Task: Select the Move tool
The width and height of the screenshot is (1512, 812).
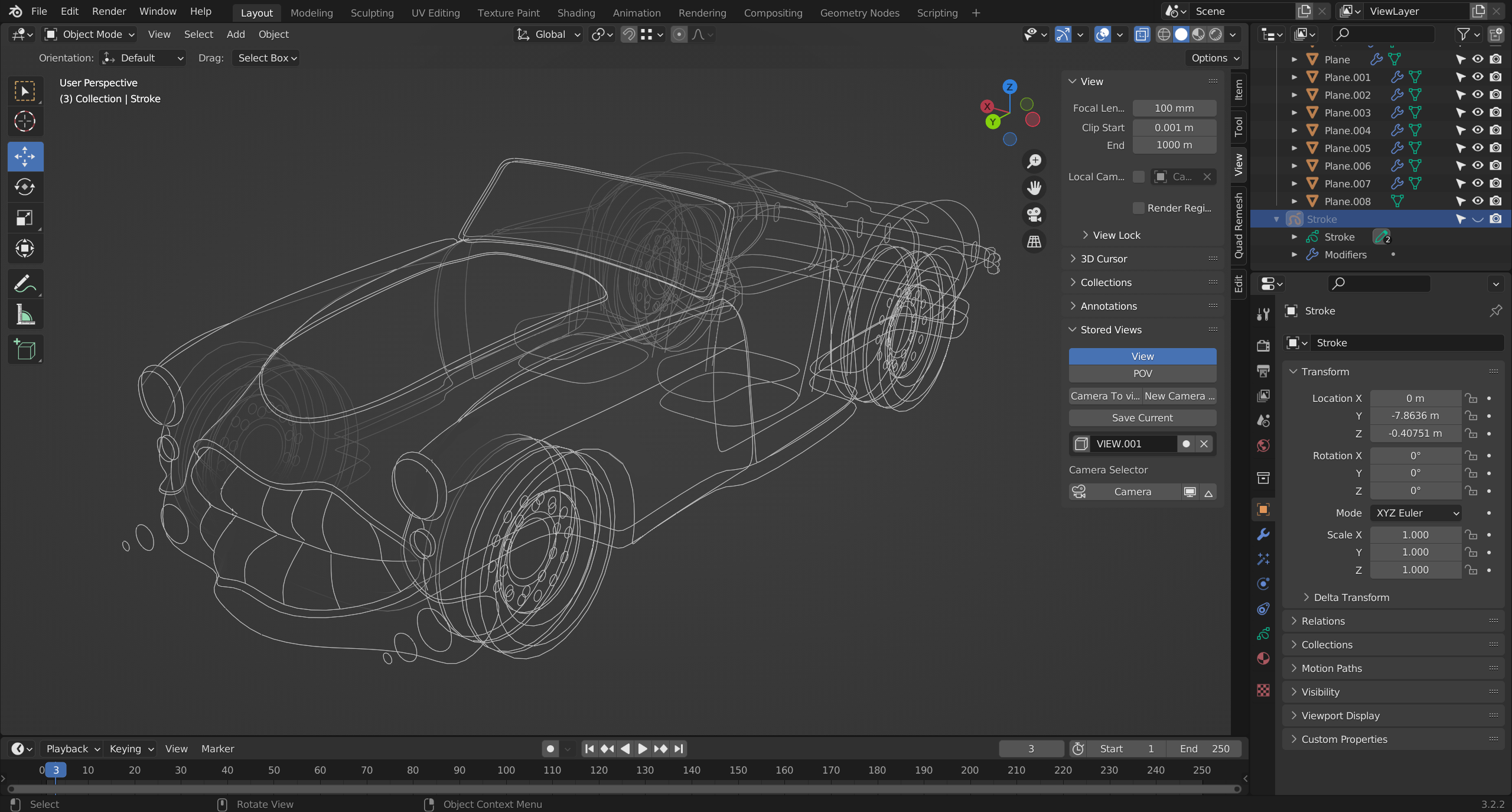Action: (25, 157)
